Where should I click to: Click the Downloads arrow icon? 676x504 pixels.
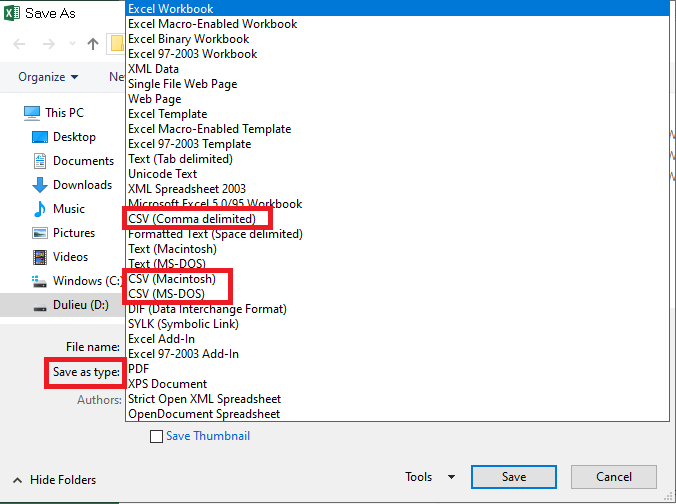coord(40,185)
